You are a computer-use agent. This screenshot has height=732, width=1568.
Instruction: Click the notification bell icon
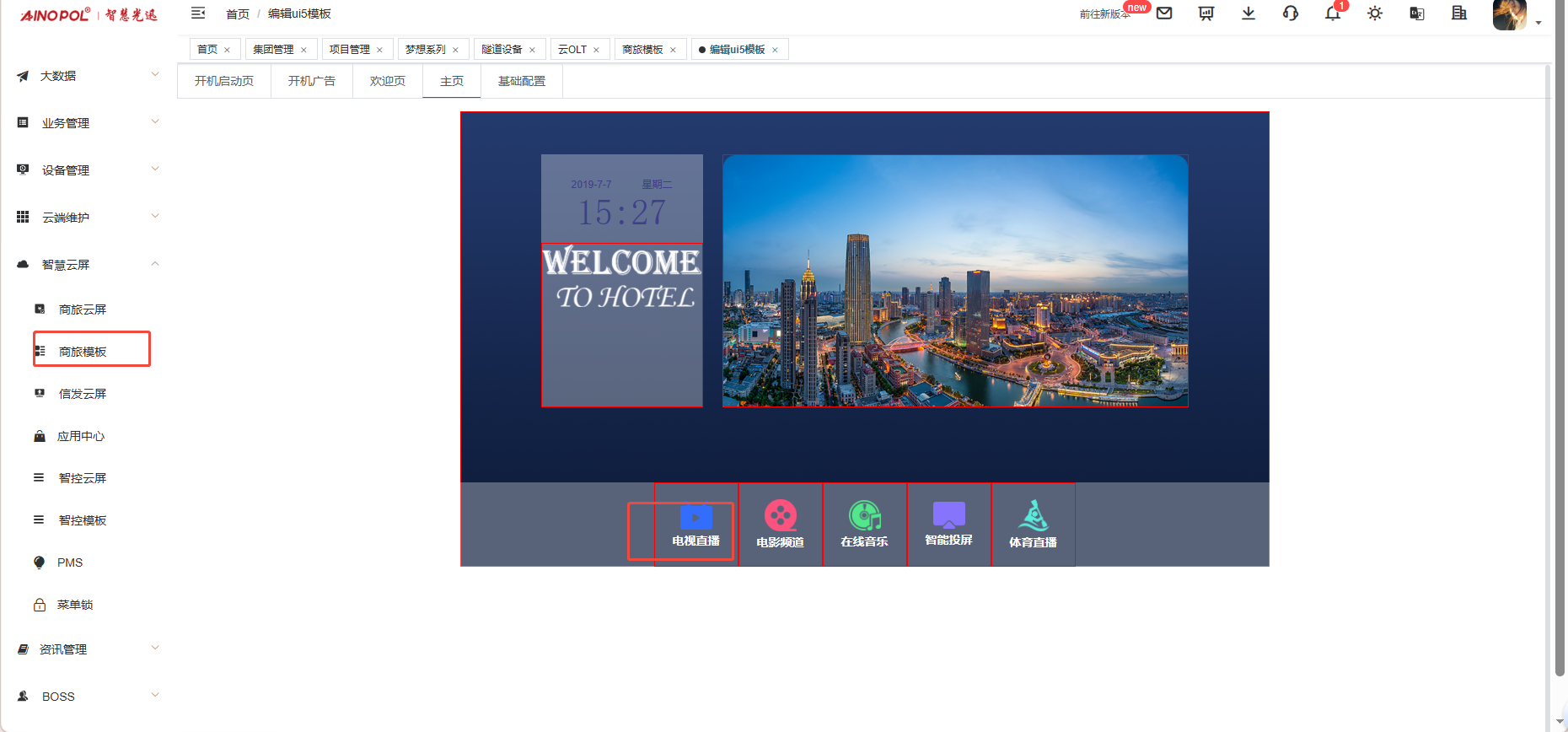1332,13
